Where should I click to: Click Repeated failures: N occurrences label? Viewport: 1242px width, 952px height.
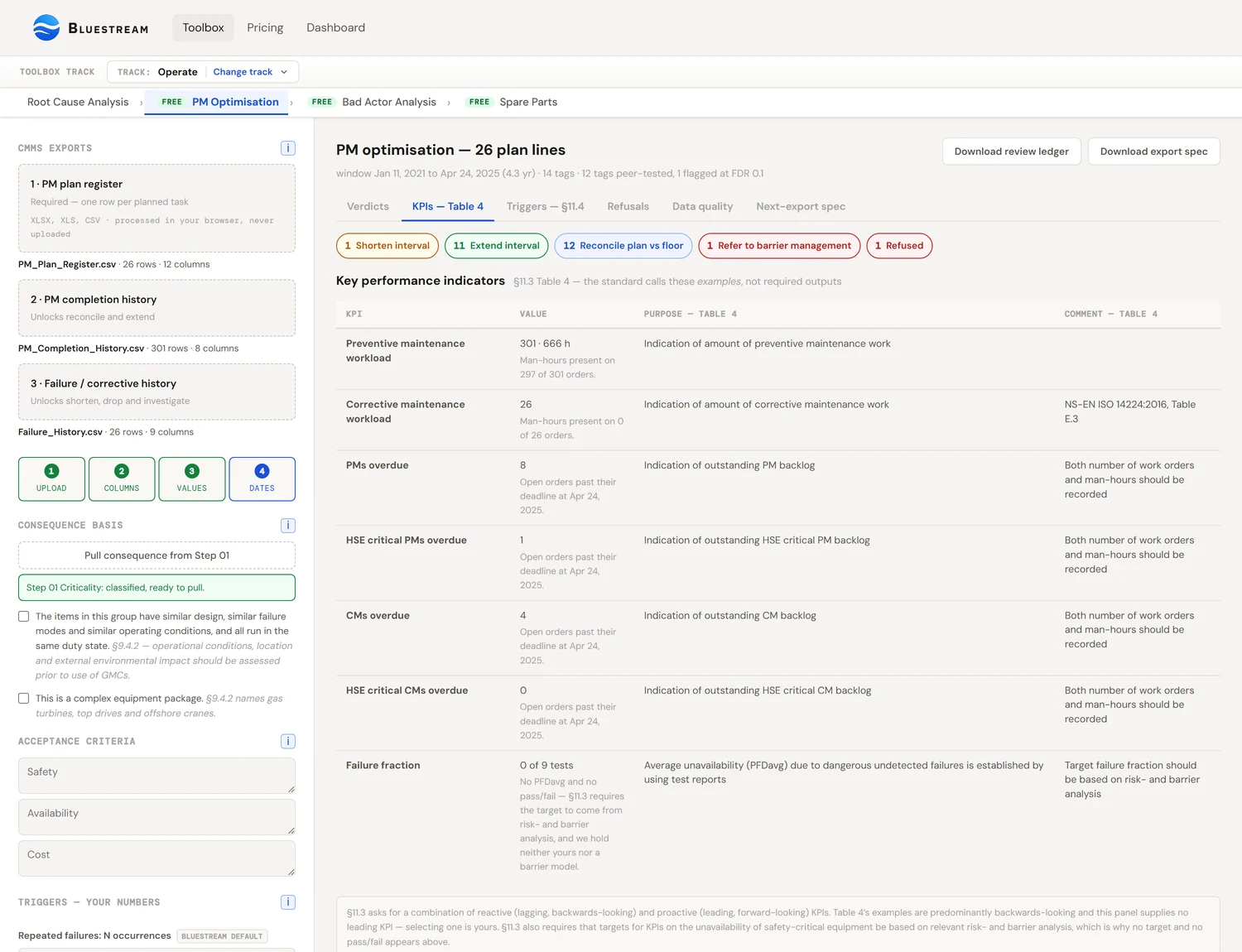94,936
